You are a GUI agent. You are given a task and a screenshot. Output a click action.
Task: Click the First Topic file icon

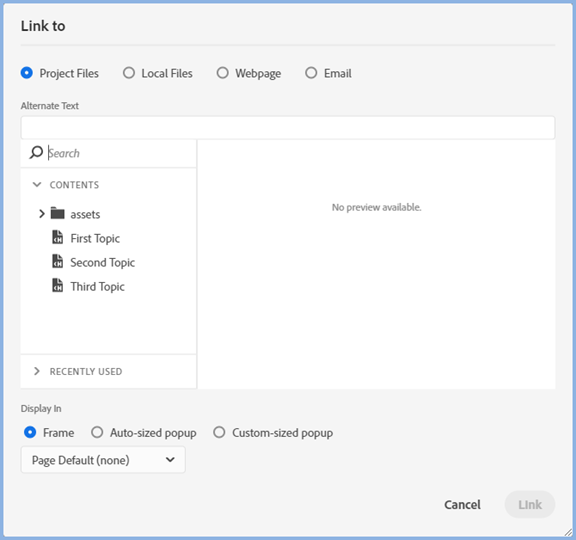tap(57, 237)
